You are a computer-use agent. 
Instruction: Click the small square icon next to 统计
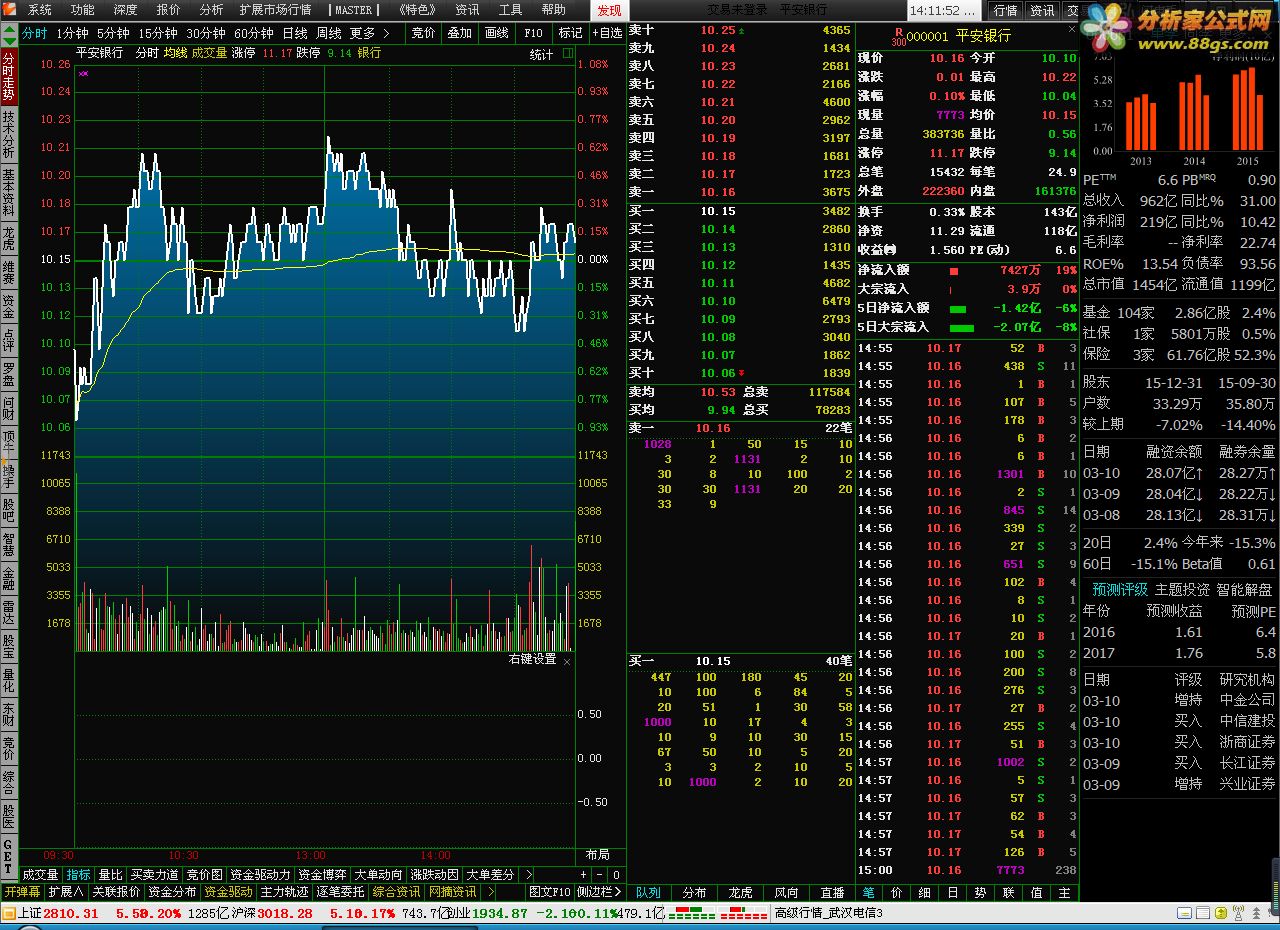click(x=567, y=54)
